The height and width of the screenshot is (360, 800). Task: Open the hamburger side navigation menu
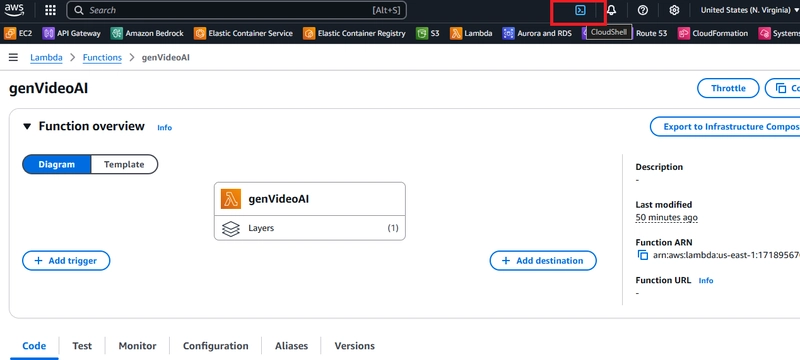(13, 58)
